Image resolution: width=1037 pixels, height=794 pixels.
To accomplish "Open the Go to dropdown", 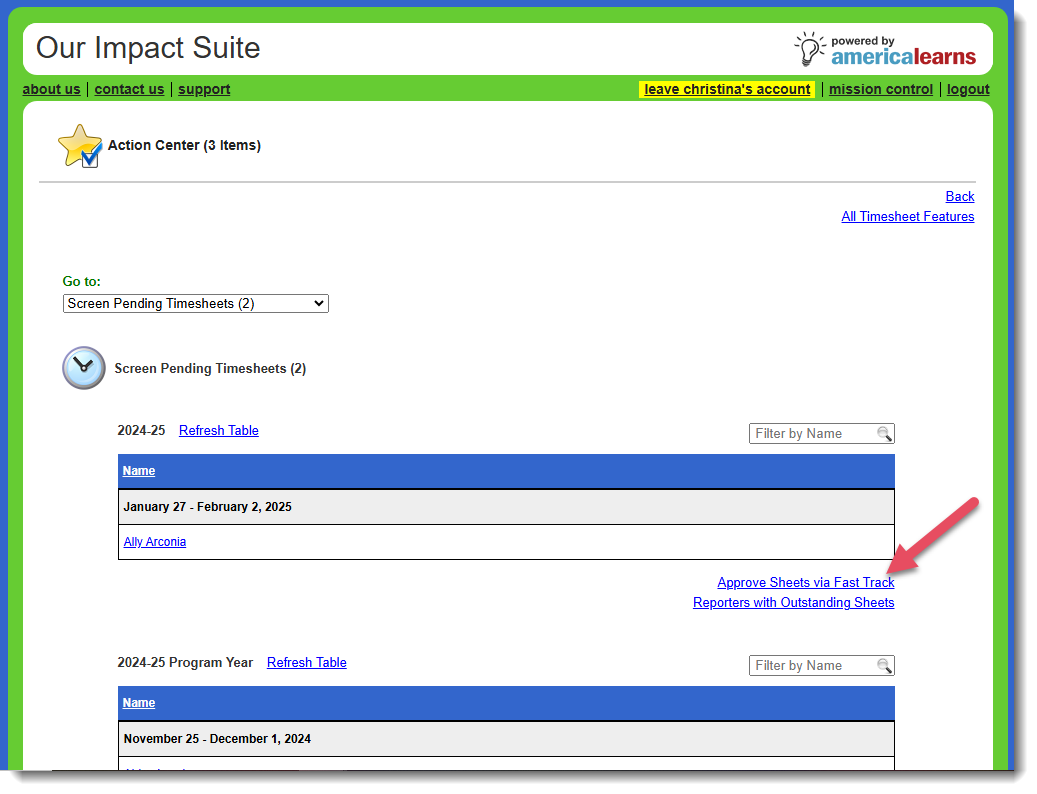I will [196, 303].
